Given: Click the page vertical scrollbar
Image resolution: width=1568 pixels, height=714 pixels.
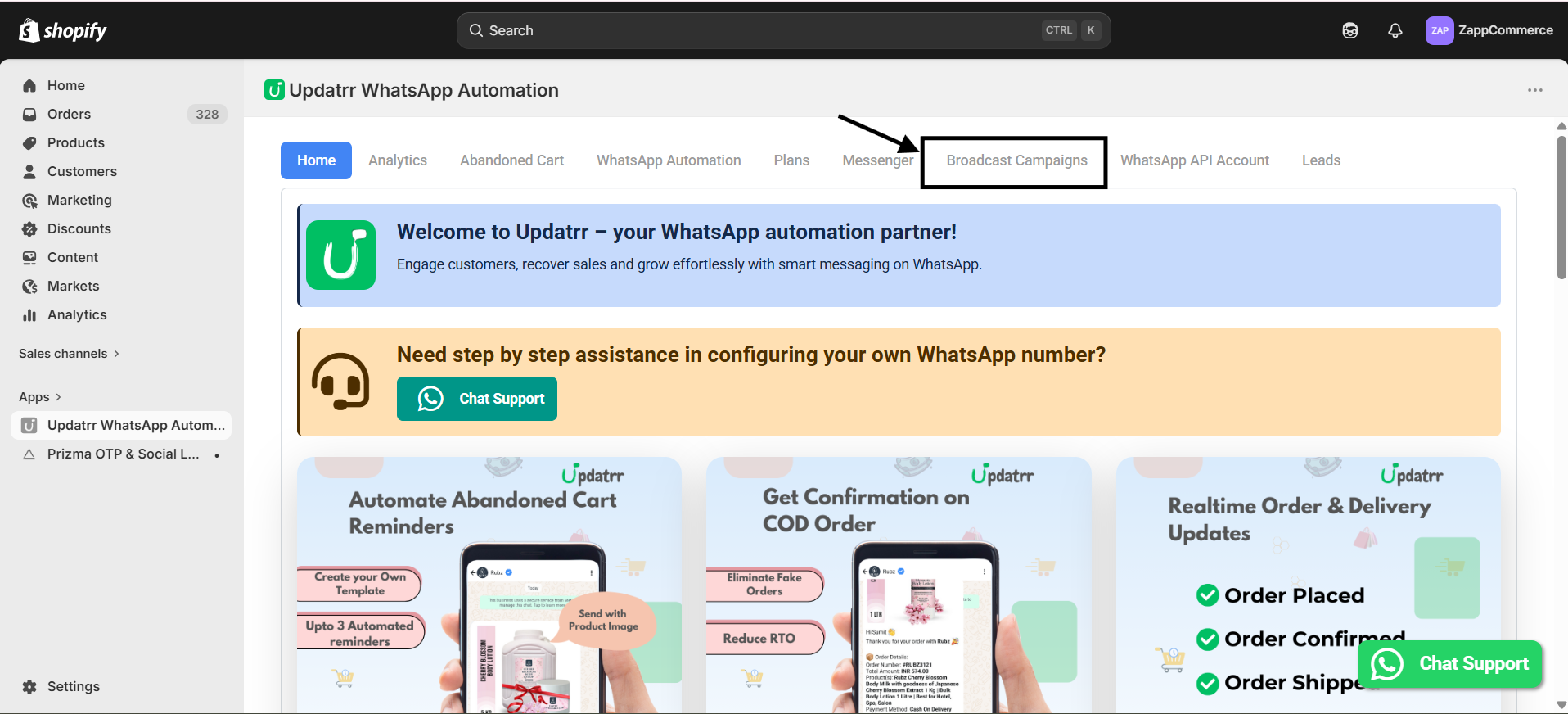Looking at the screenshot, I should point(1561,208).
